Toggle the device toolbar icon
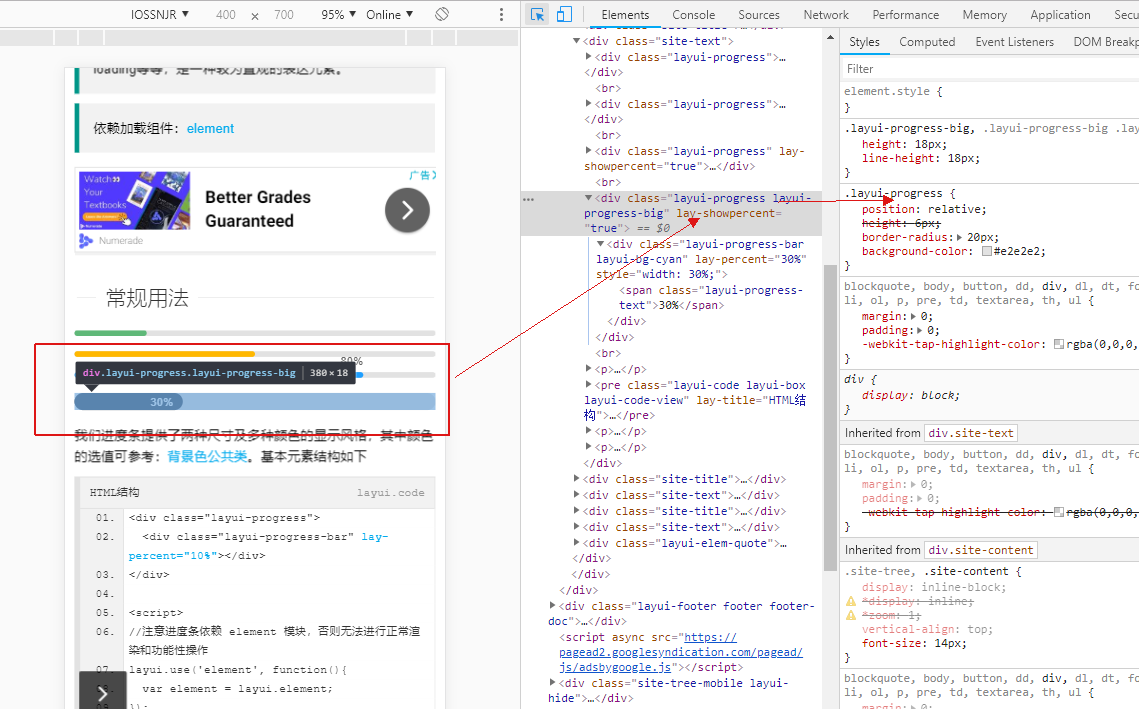Image resolution: width=1139 pixels, height=709 pixels. tap(564, 15)
